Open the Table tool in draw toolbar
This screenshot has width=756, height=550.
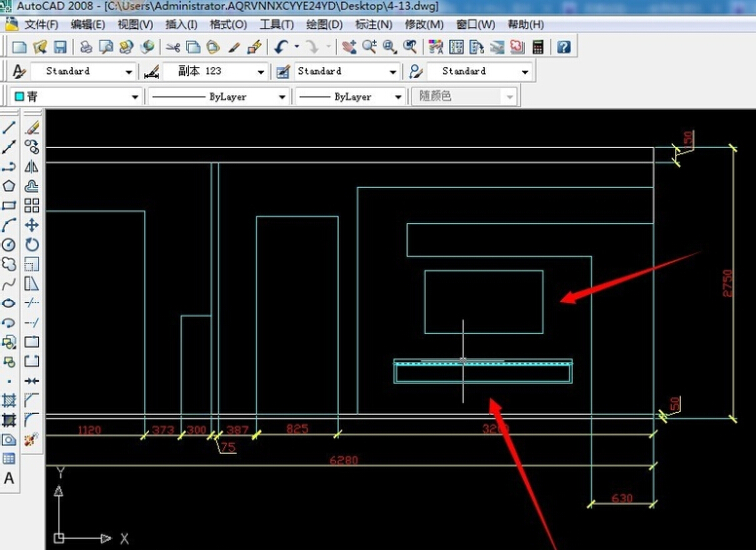9,459
